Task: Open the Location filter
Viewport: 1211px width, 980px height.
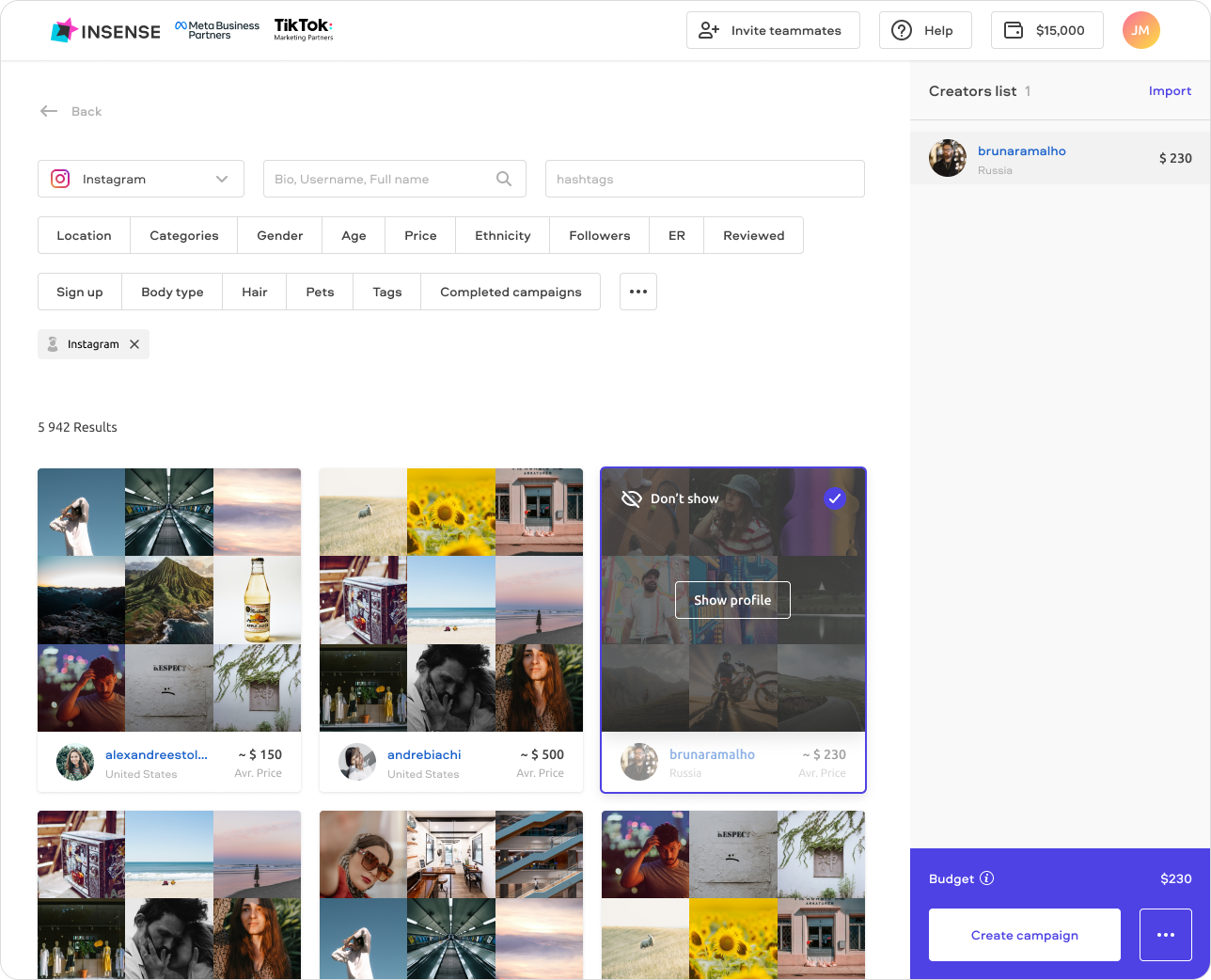Action: click(84, 235)
